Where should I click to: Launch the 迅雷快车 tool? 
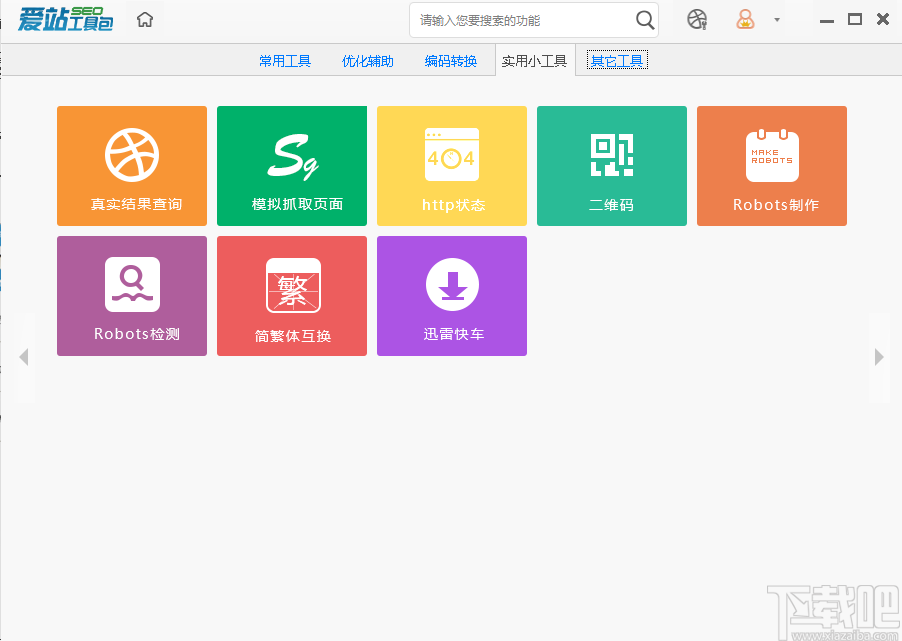click(451, 295)
